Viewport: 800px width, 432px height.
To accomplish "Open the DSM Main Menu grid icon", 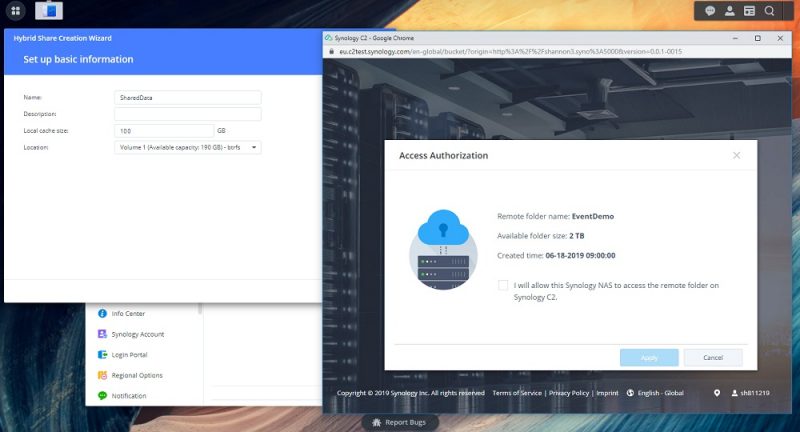I will (15, 11).
